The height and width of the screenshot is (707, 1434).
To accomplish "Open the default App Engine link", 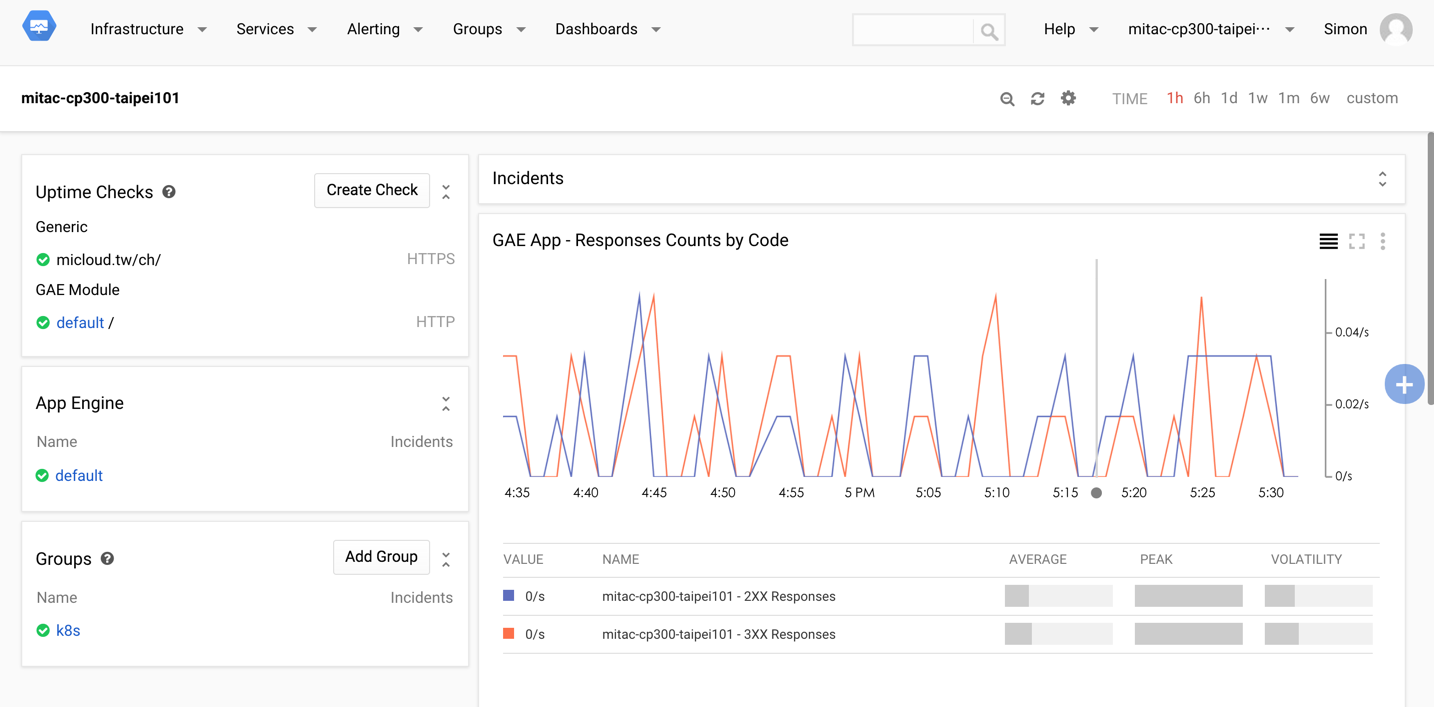I will pos(79,476).
